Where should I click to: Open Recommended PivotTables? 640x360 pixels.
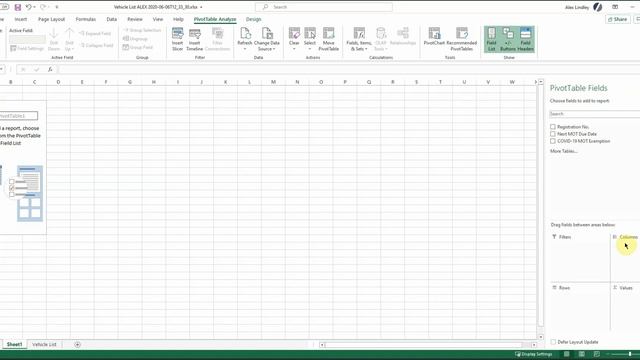click(x=462, y=39)
